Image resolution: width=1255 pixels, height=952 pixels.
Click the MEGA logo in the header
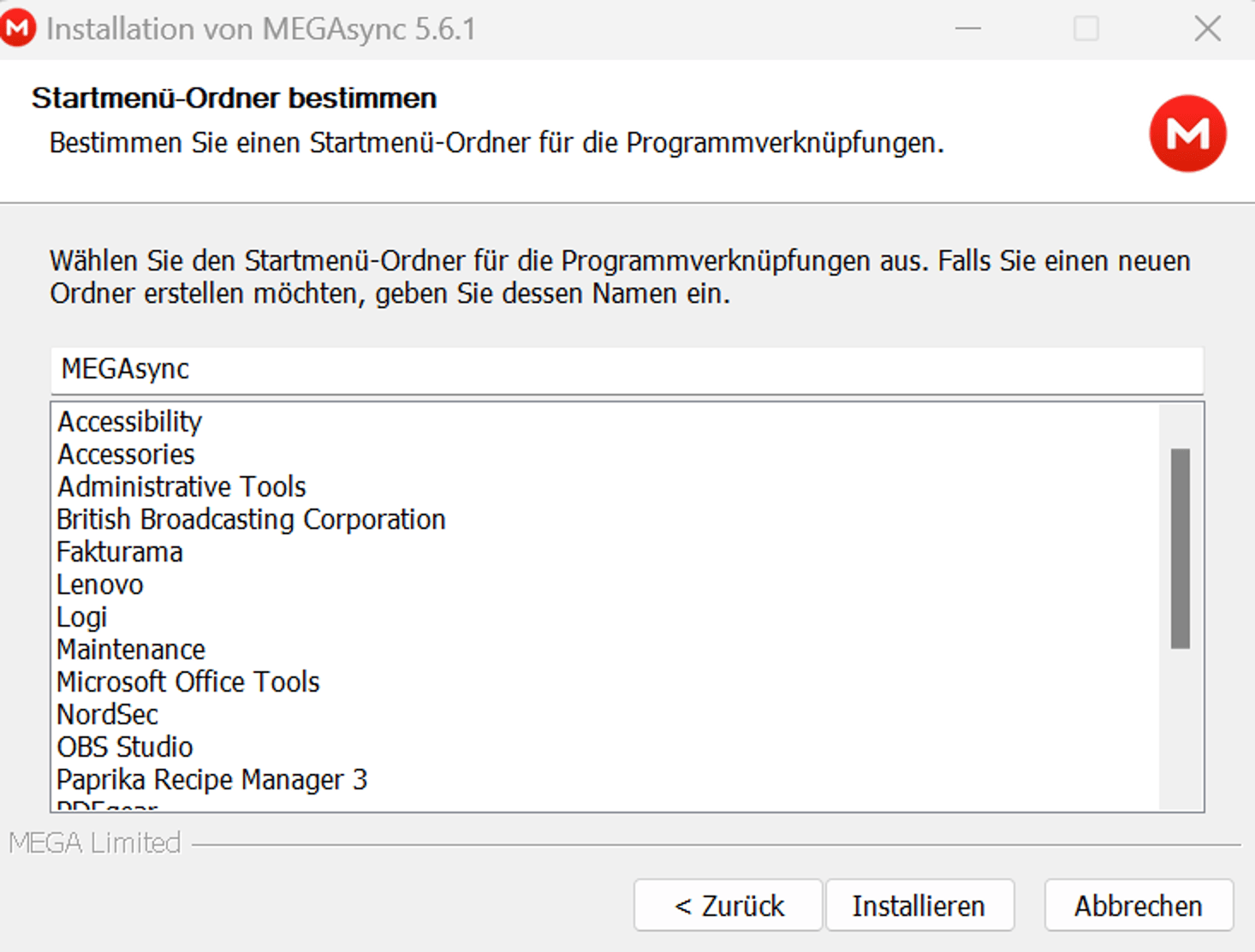pyautogui.click(x=1187, y=133)
